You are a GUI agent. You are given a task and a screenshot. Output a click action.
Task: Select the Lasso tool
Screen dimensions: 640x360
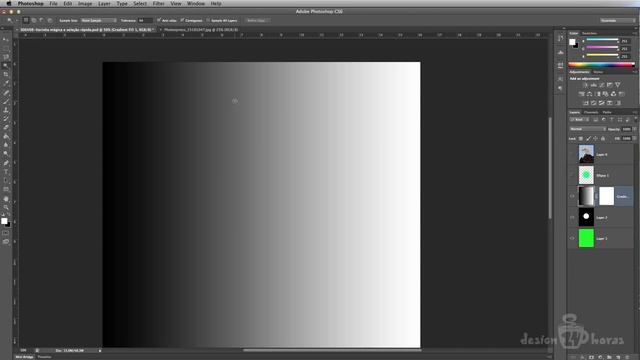click(x=6, y=57)
